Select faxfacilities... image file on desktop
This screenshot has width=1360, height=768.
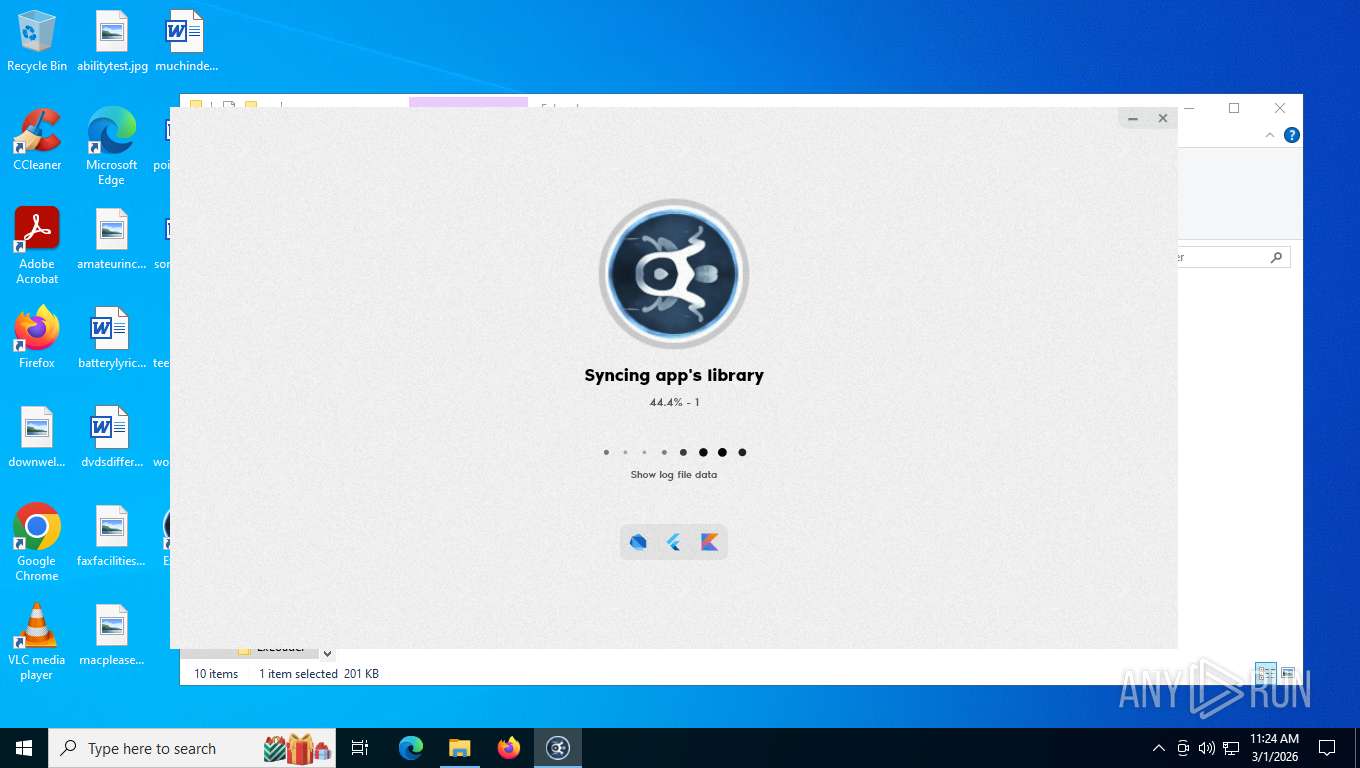click(112, 536)
